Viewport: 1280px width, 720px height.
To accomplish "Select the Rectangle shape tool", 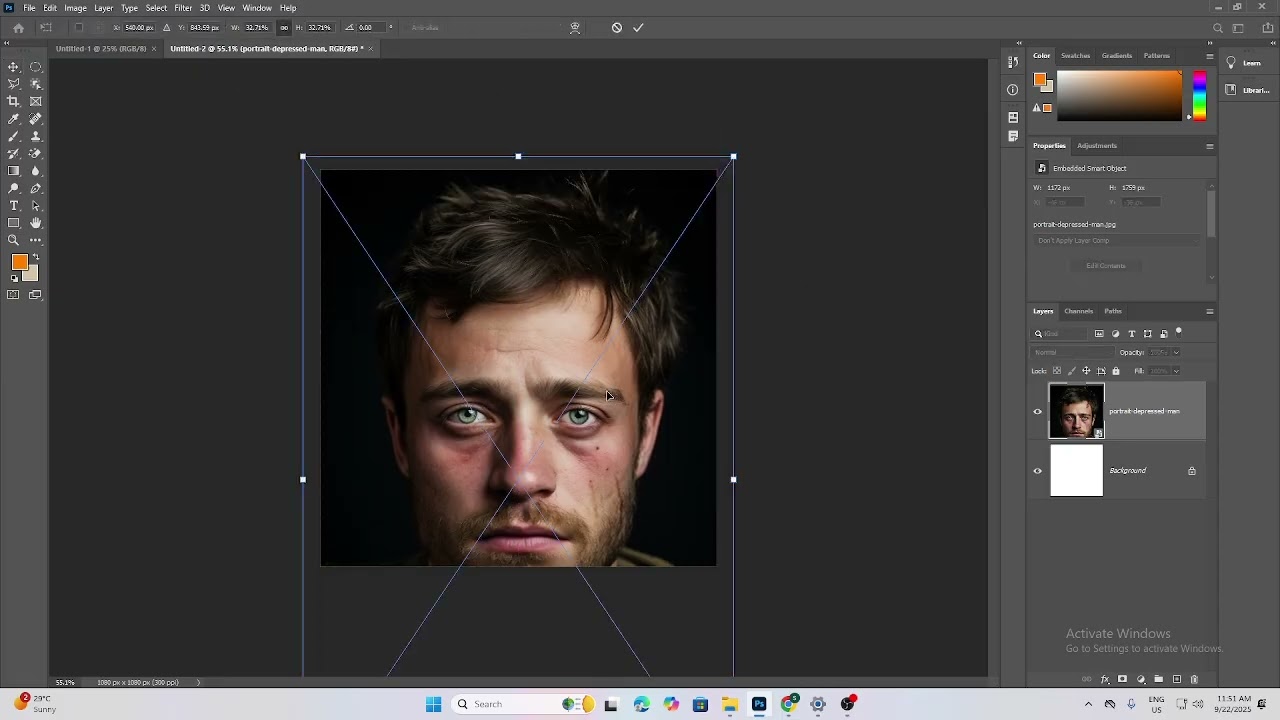I will tap(14, 223).
